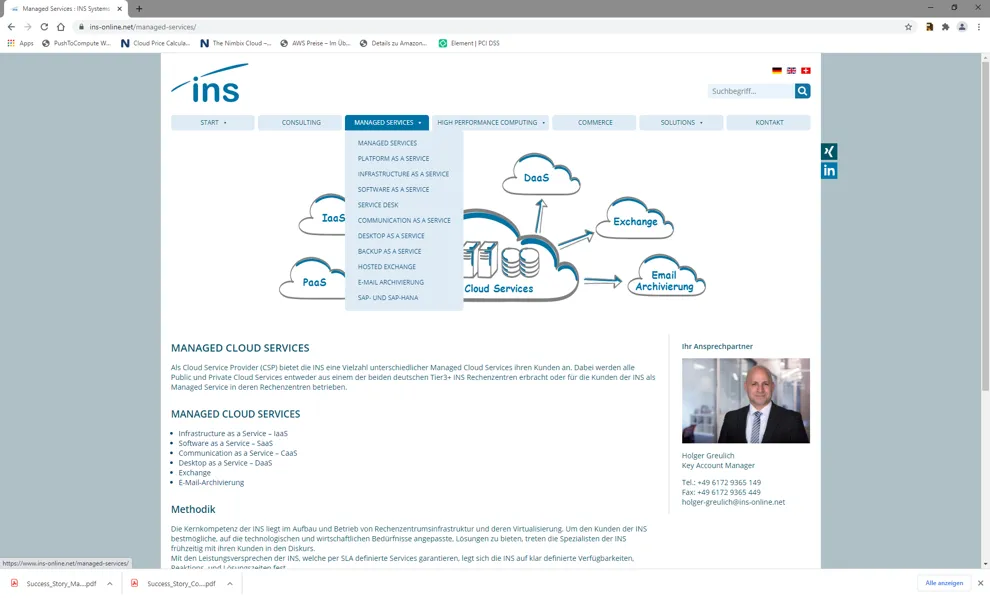Viewport: 990px width, 598px height.
Task: Select Service Desk entry
Action: [378, 205]
